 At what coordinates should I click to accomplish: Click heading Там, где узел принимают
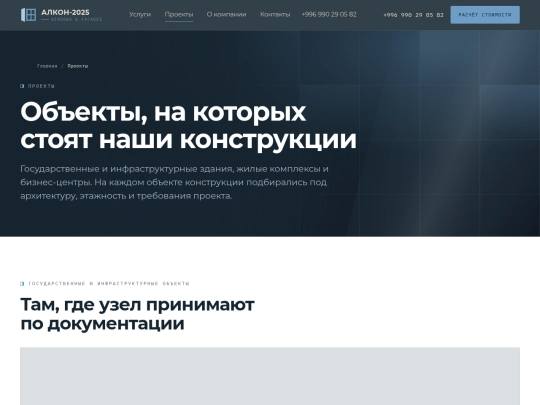[x=137, y=314]
